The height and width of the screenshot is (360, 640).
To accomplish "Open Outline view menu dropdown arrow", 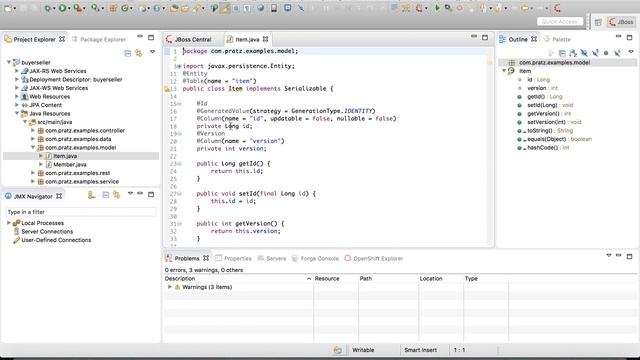I will (x=631, y=52).
